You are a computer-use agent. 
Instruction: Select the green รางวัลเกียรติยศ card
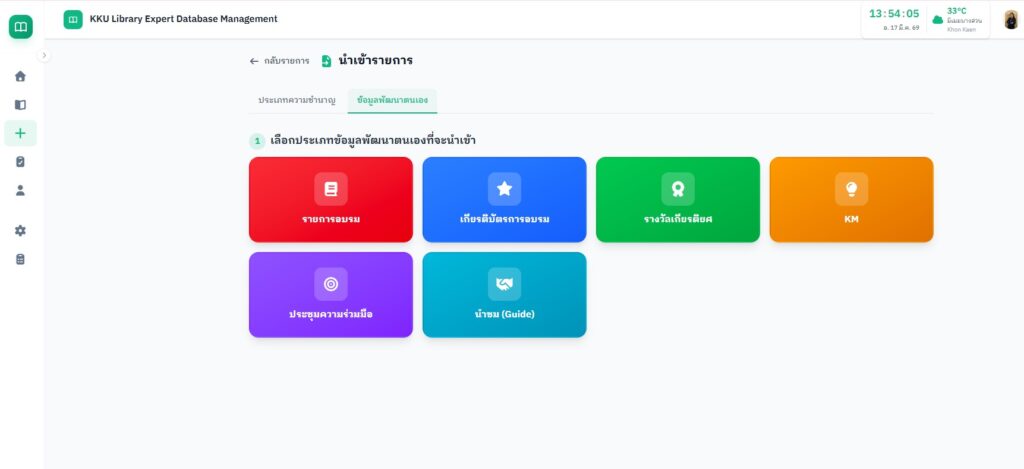coord(677,199)
